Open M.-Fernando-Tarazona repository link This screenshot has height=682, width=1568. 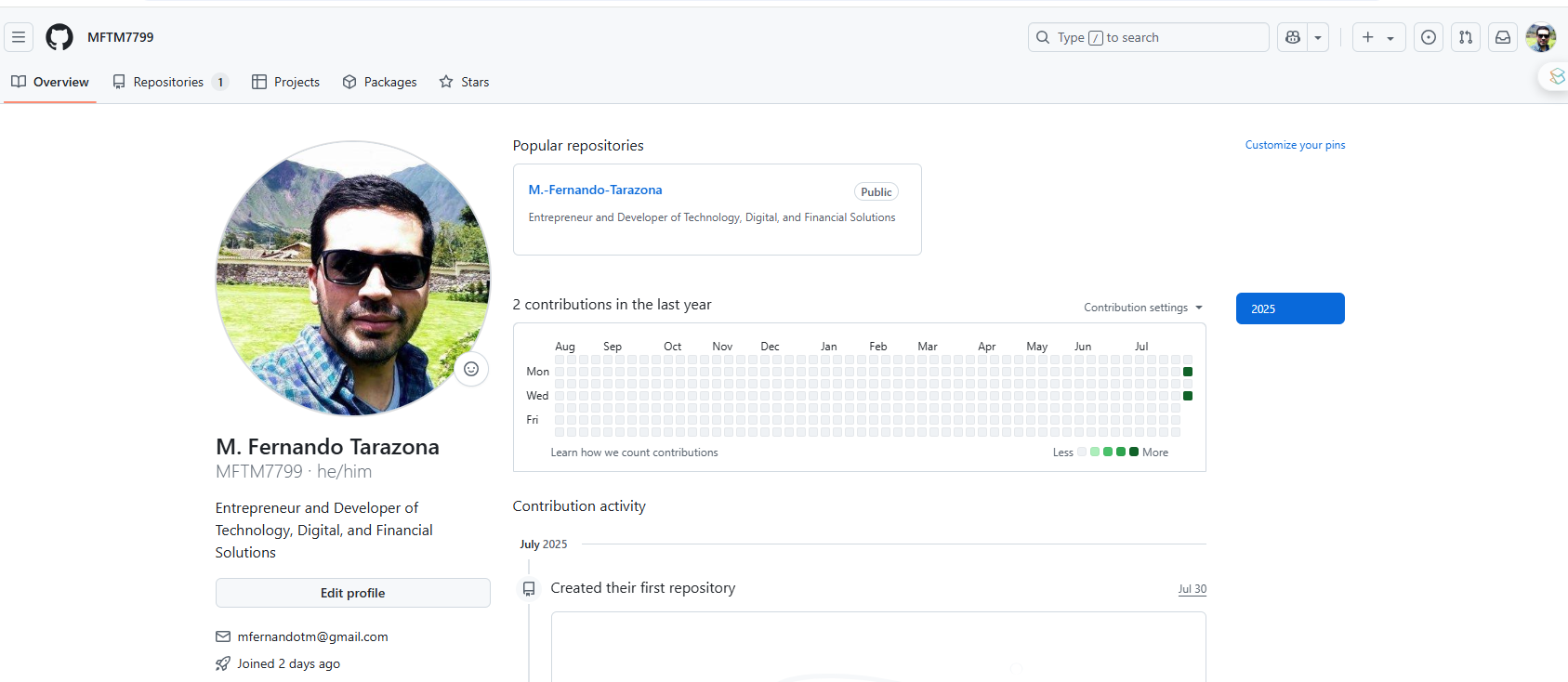coord(595,190)
